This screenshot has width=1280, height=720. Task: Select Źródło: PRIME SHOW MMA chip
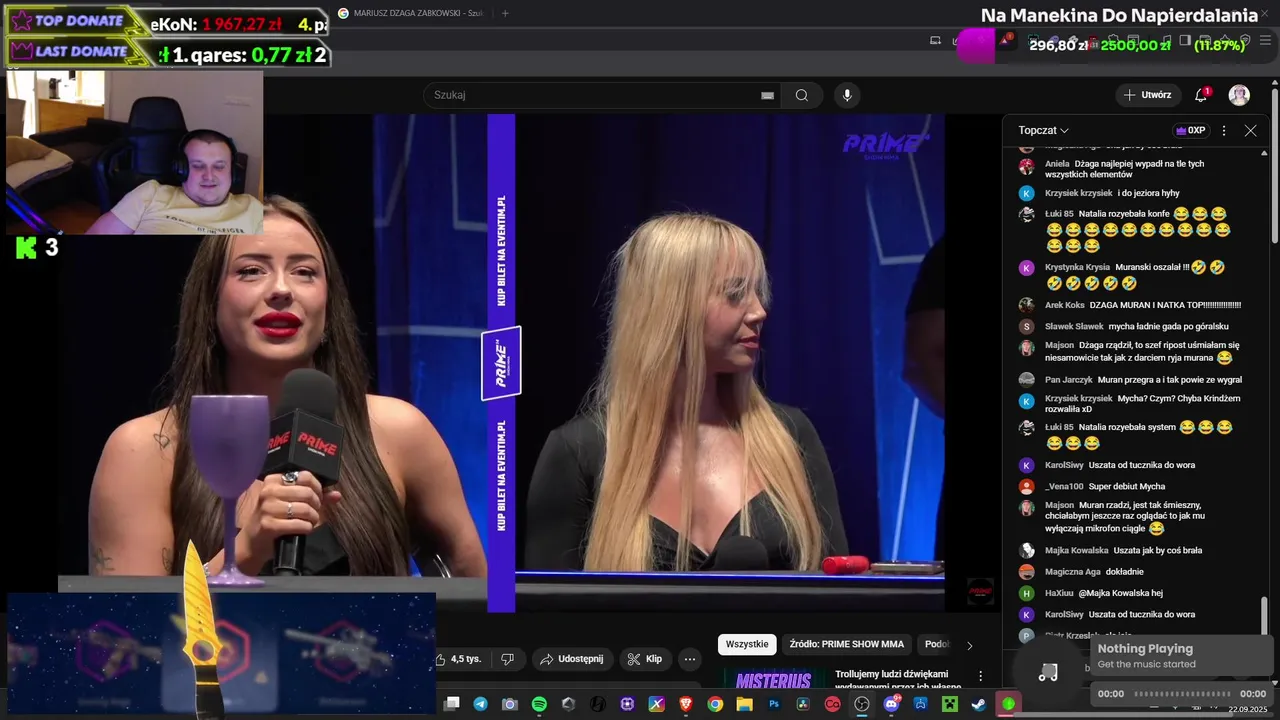pyautogui.click(x=846, y=644)
